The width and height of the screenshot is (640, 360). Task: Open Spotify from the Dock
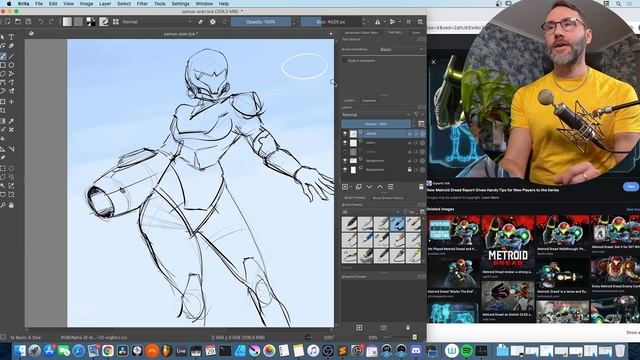[x=467, y=351]
